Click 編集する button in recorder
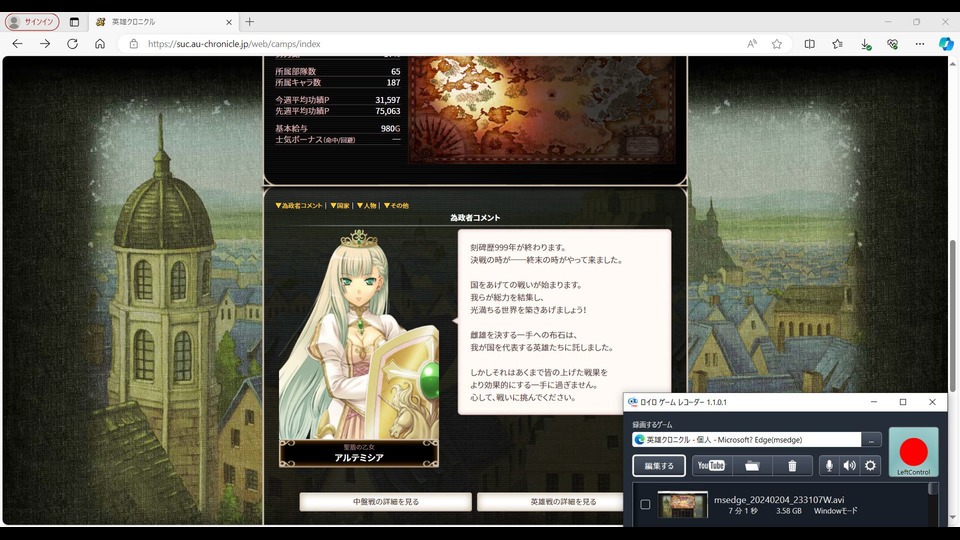 tap(659, 466)
